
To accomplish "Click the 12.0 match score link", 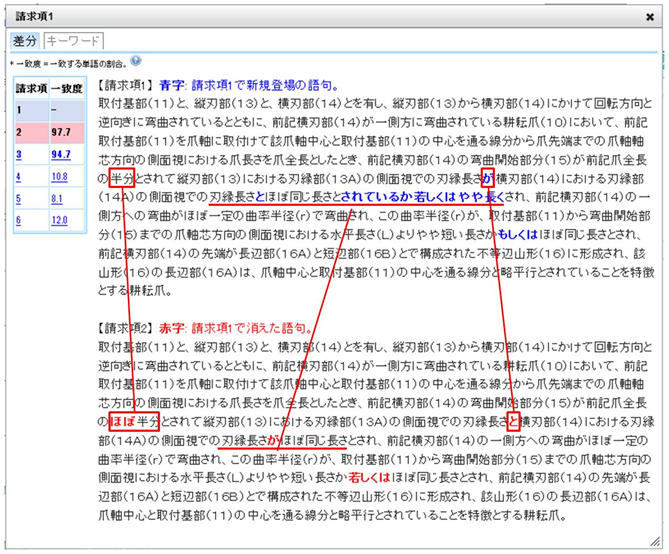I will tap(60, 221).
